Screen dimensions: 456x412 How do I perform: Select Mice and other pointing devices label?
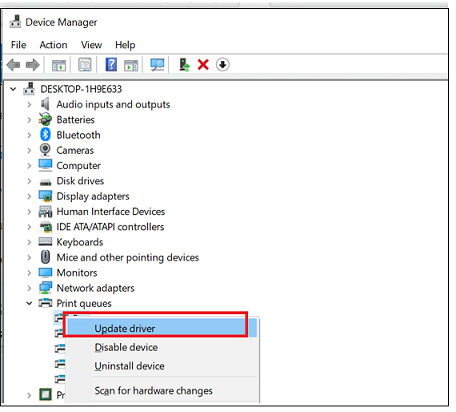tap(128, 257)
